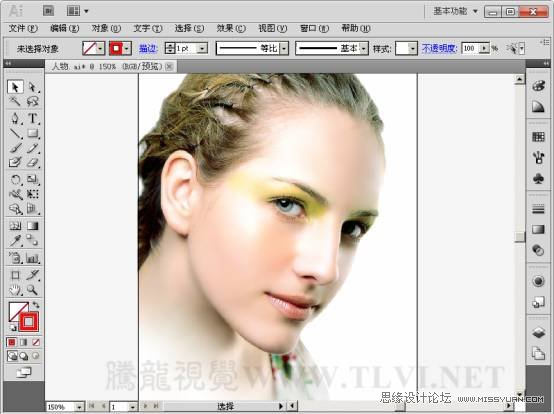Open the Color panel icon
Viewport: 554px width, 414px height.
click(x=538, y=86)
